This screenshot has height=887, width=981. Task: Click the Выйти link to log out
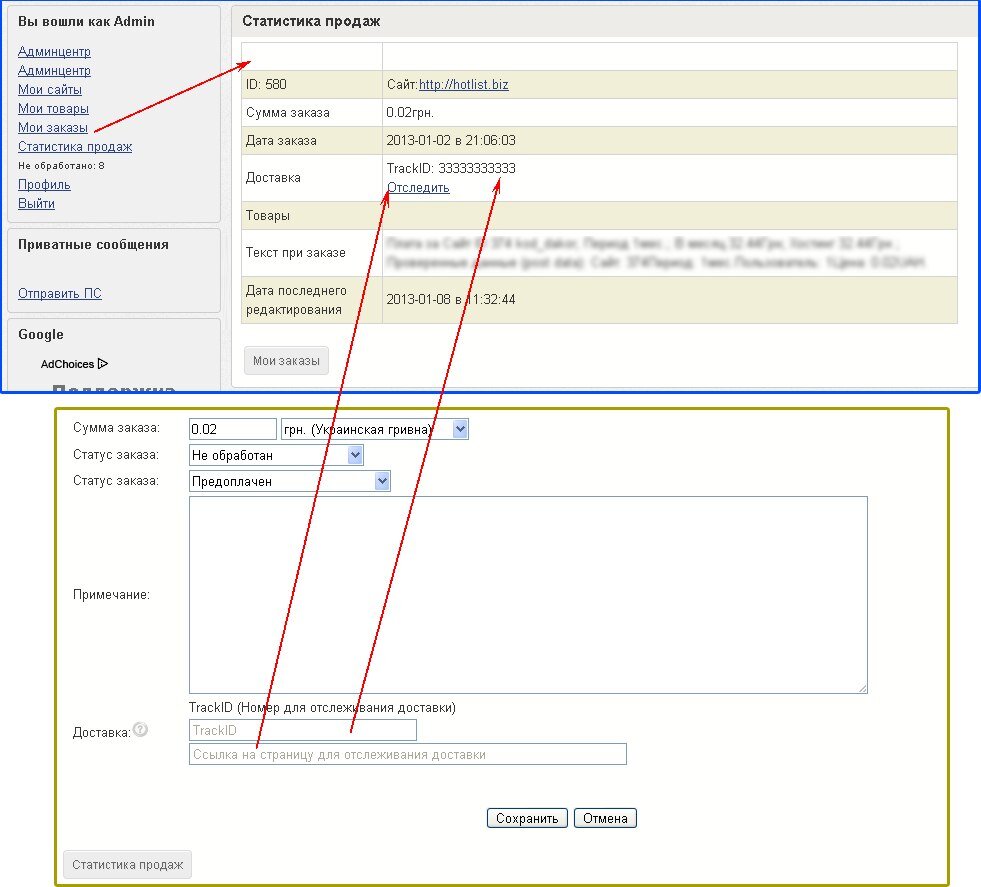pos(36,204)
